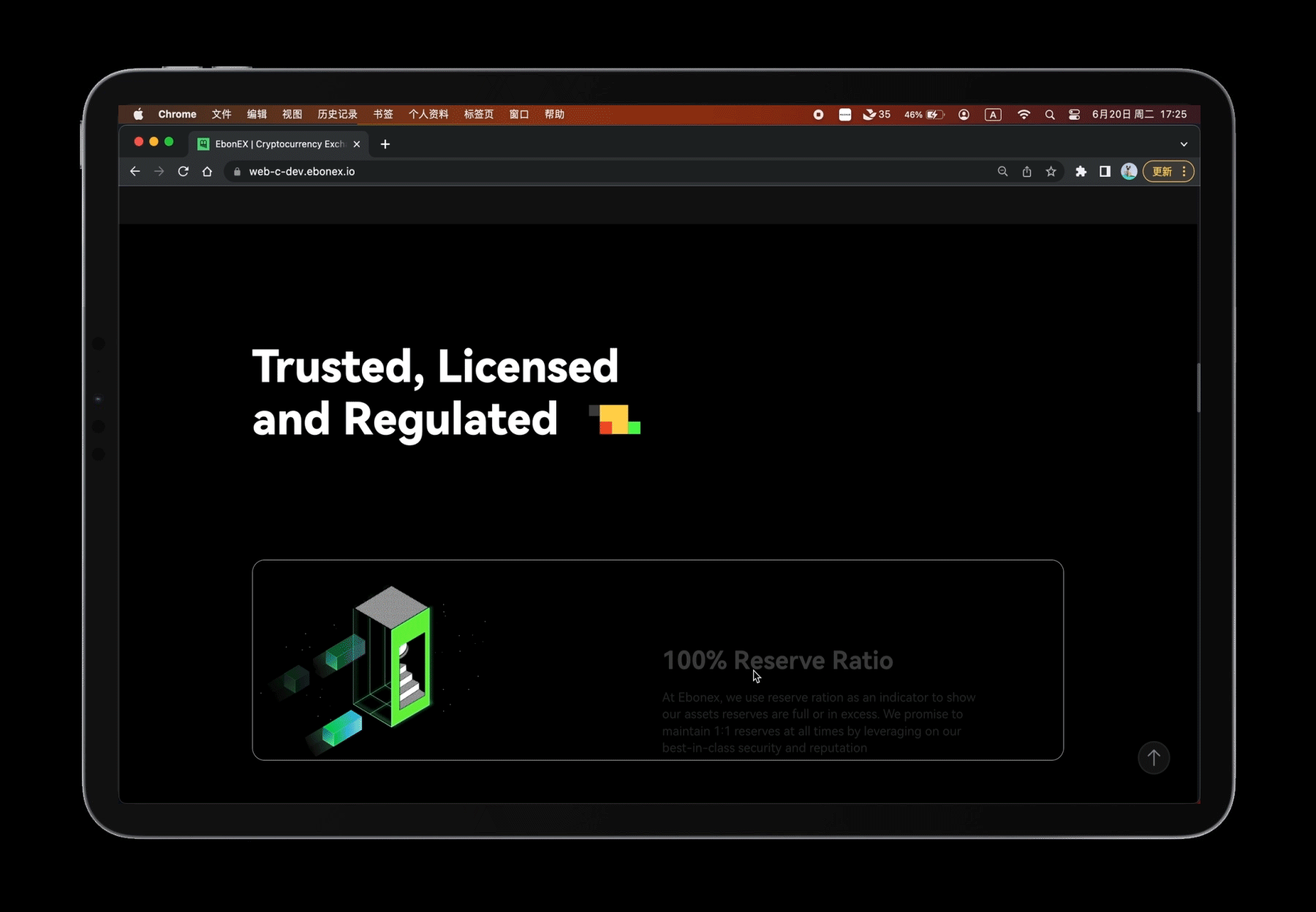Image resolution: width=1316 pixels, height=912 pixels.
Task: Bookmark this page with the star
Action: coord(1051,171)
